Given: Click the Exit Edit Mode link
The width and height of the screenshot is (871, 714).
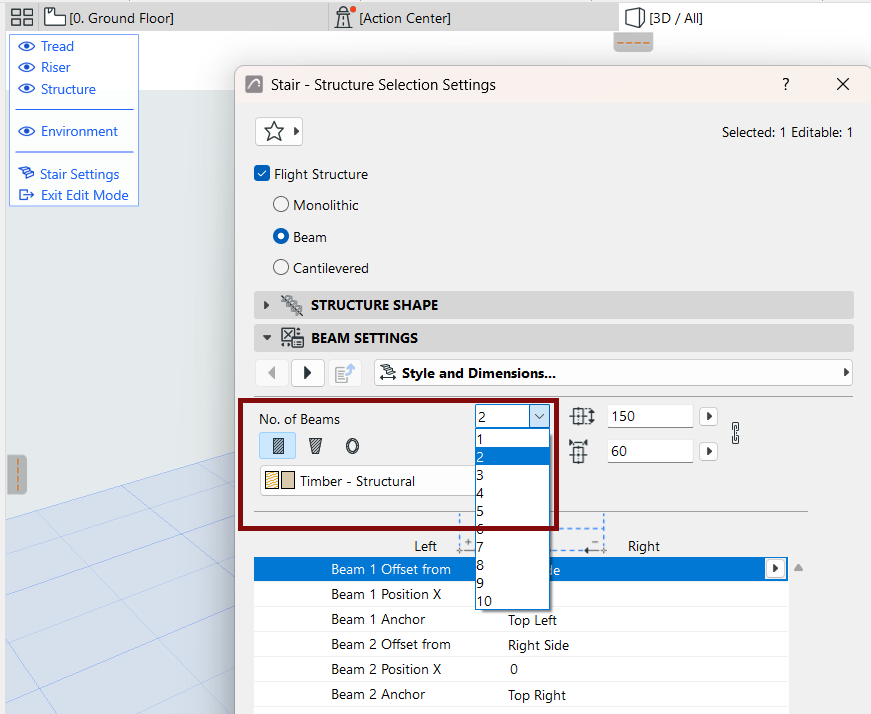Looking at the screenshot, I should pyautogui.click(x=84, y=195).
